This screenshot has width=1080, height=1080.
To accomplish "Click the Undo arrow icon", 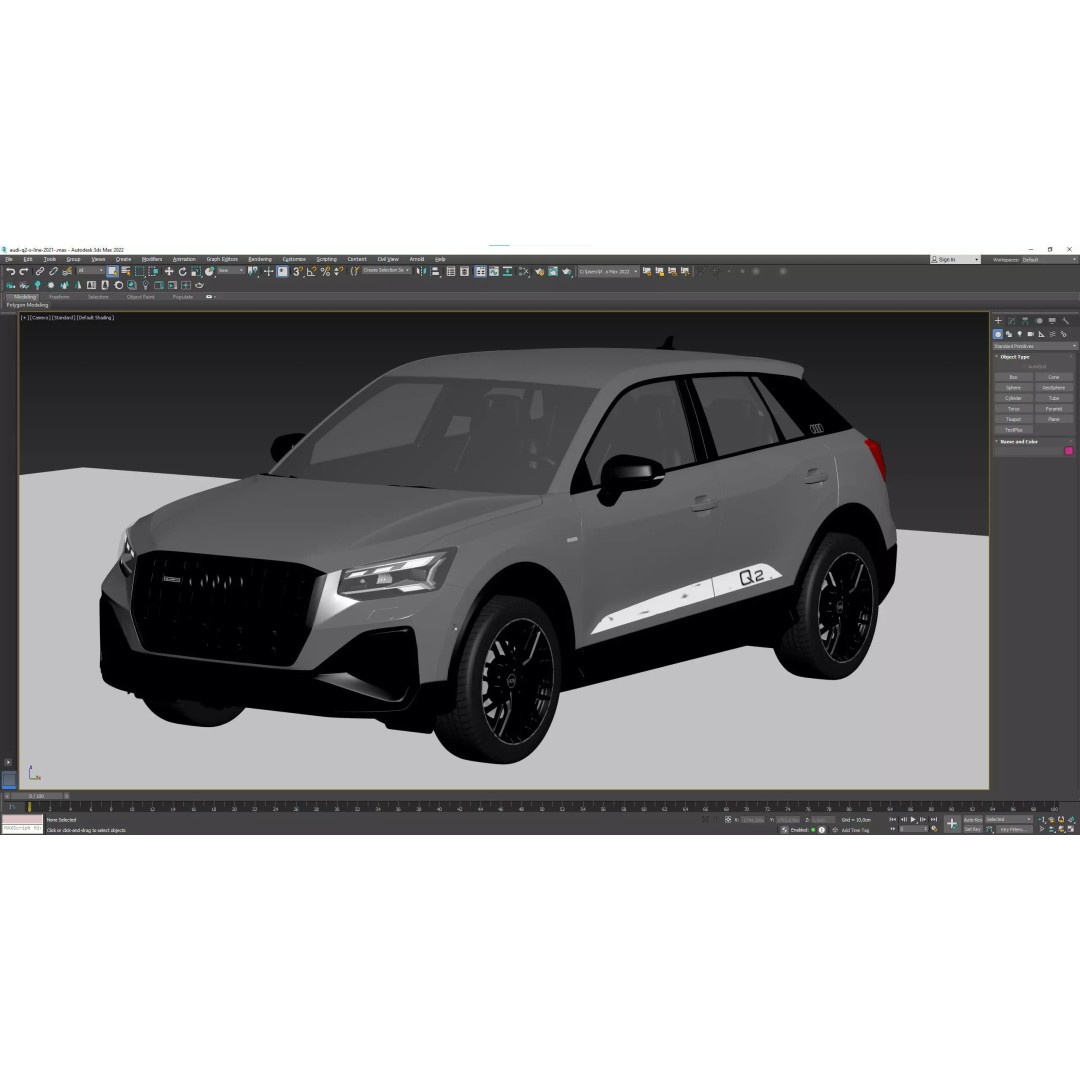I will [10, 272].
